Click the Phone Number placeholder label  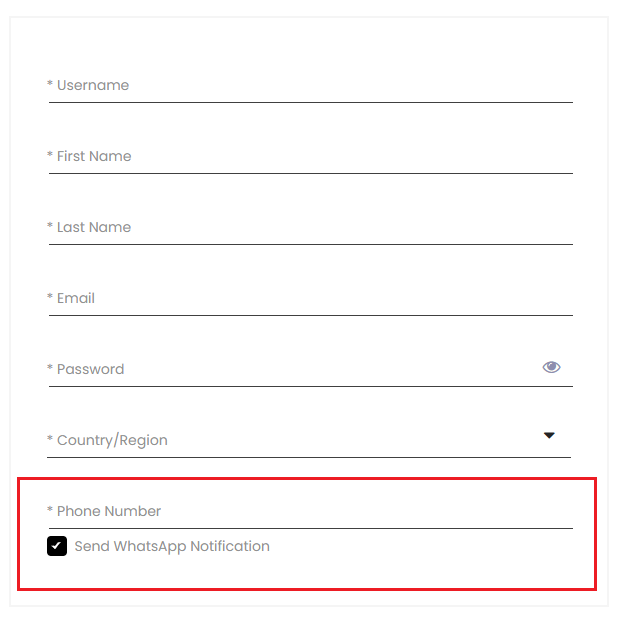click(109, 511)
